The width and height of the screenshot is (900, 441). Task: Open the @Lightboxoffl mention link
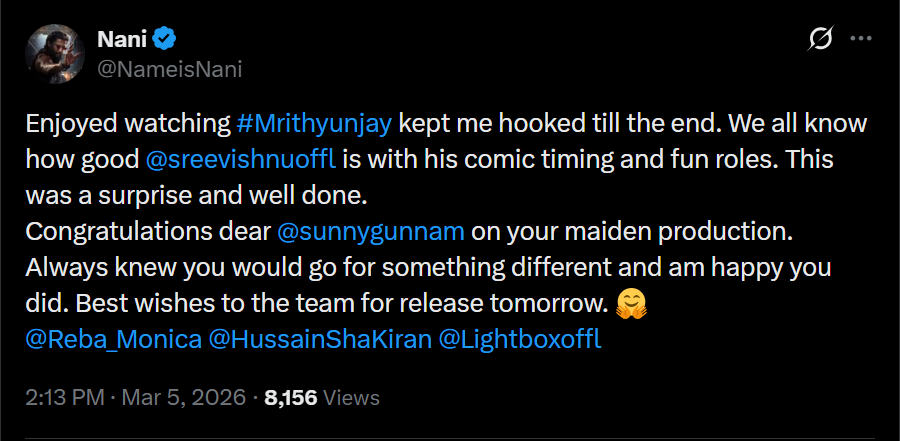click(x=521, y=339)
